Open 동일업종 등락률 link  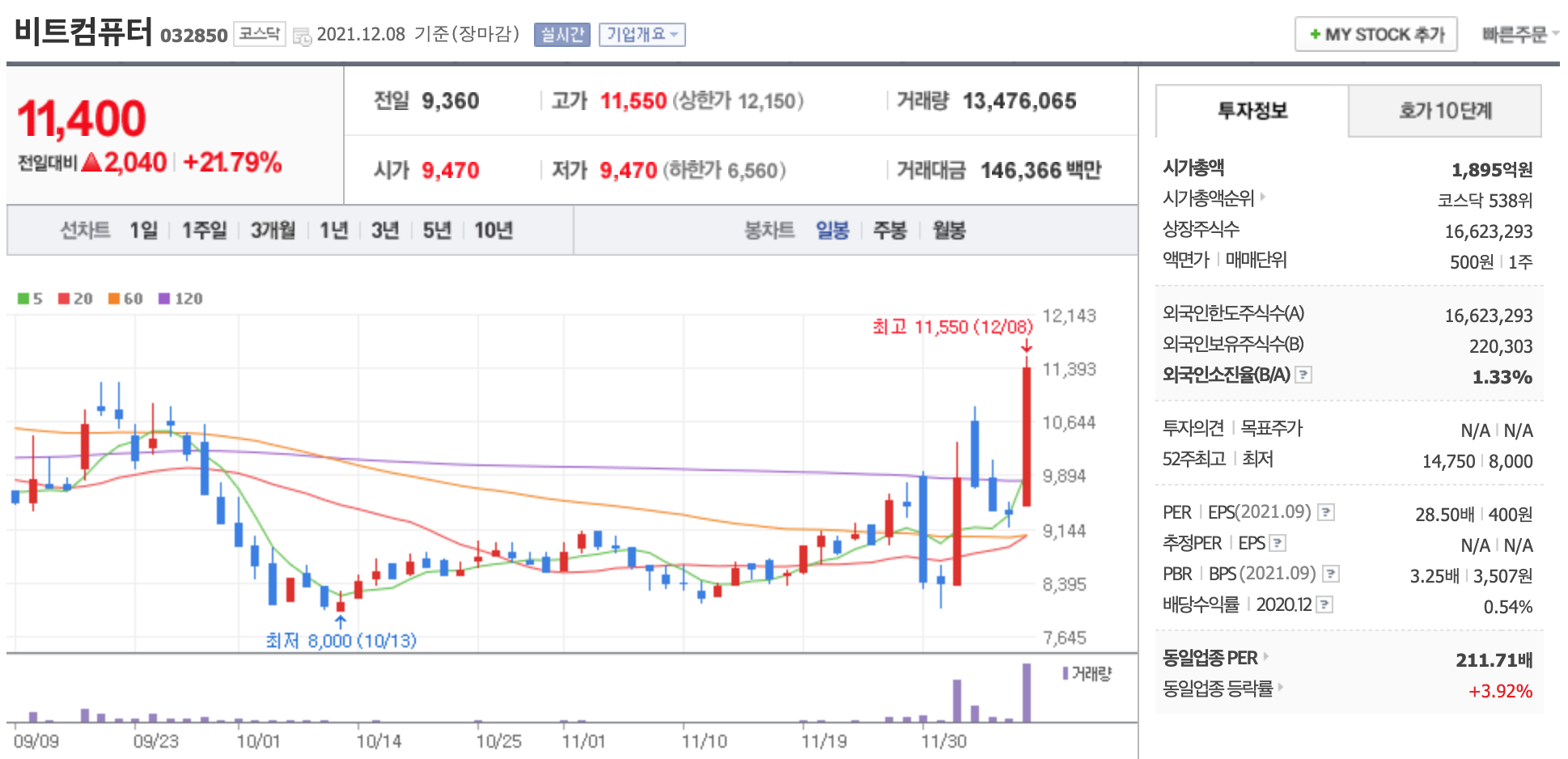[x=1218, y=689]
